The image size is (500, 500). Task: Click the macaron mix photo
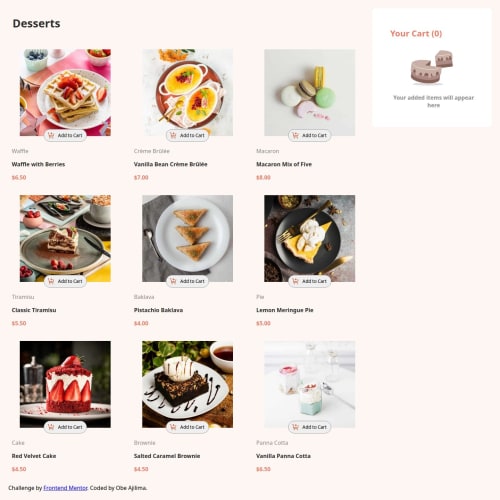[x=310, y=92]
